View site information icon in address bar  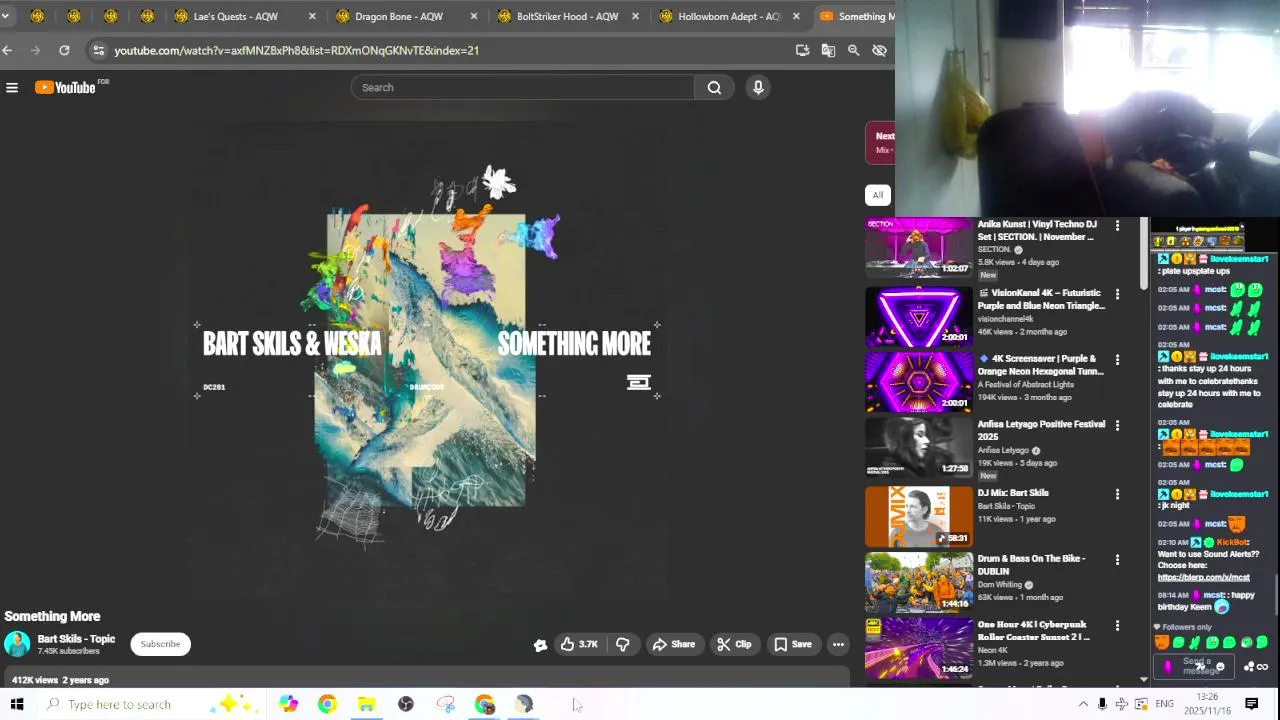[97, 50]
